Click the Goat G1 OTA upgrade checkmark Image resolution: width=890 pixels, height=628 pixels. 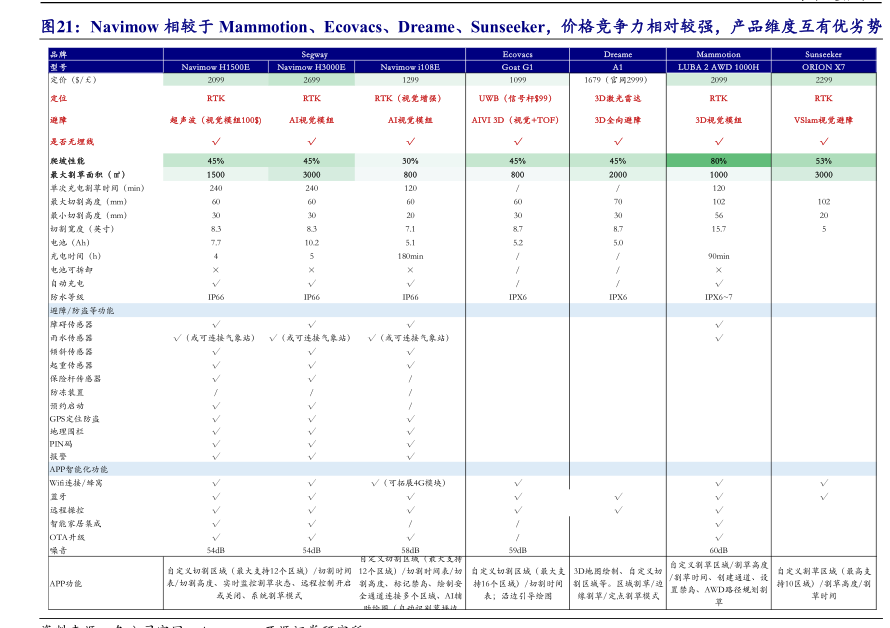pyautogui.click(x=517, y=537)
